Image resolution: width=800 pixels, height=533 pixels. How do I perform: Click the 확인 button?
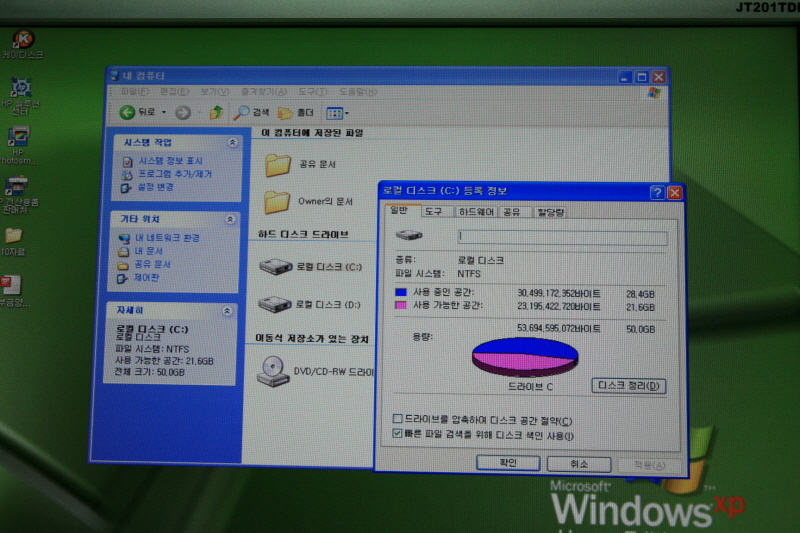(508, 463)
